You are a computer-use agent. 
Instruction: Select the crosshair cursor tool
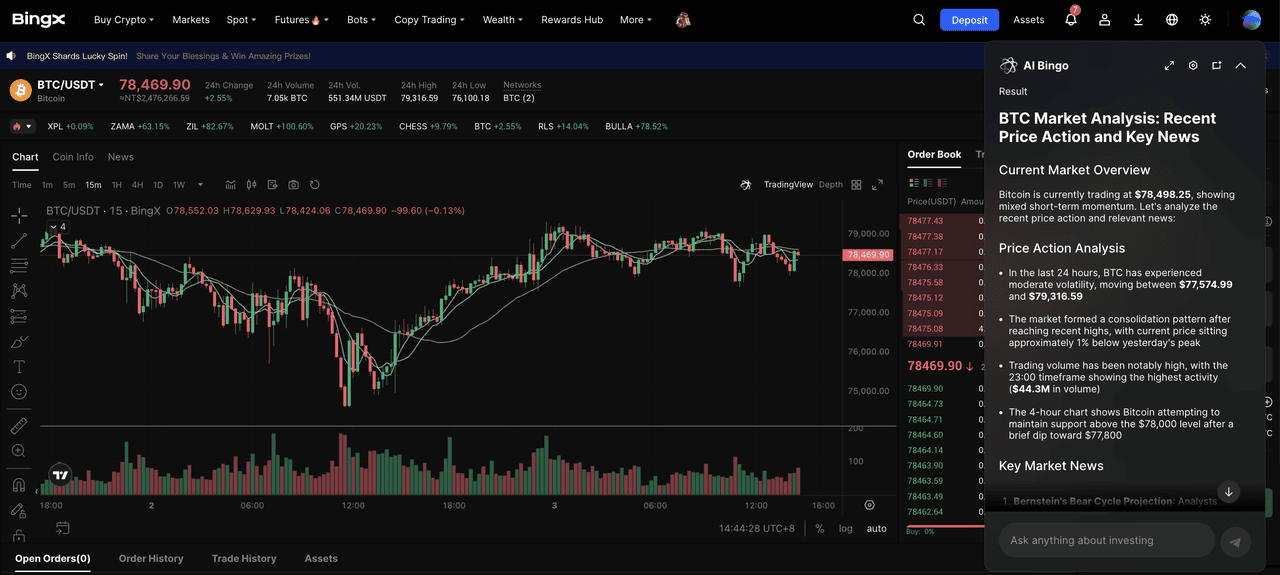tap(19, 215)
